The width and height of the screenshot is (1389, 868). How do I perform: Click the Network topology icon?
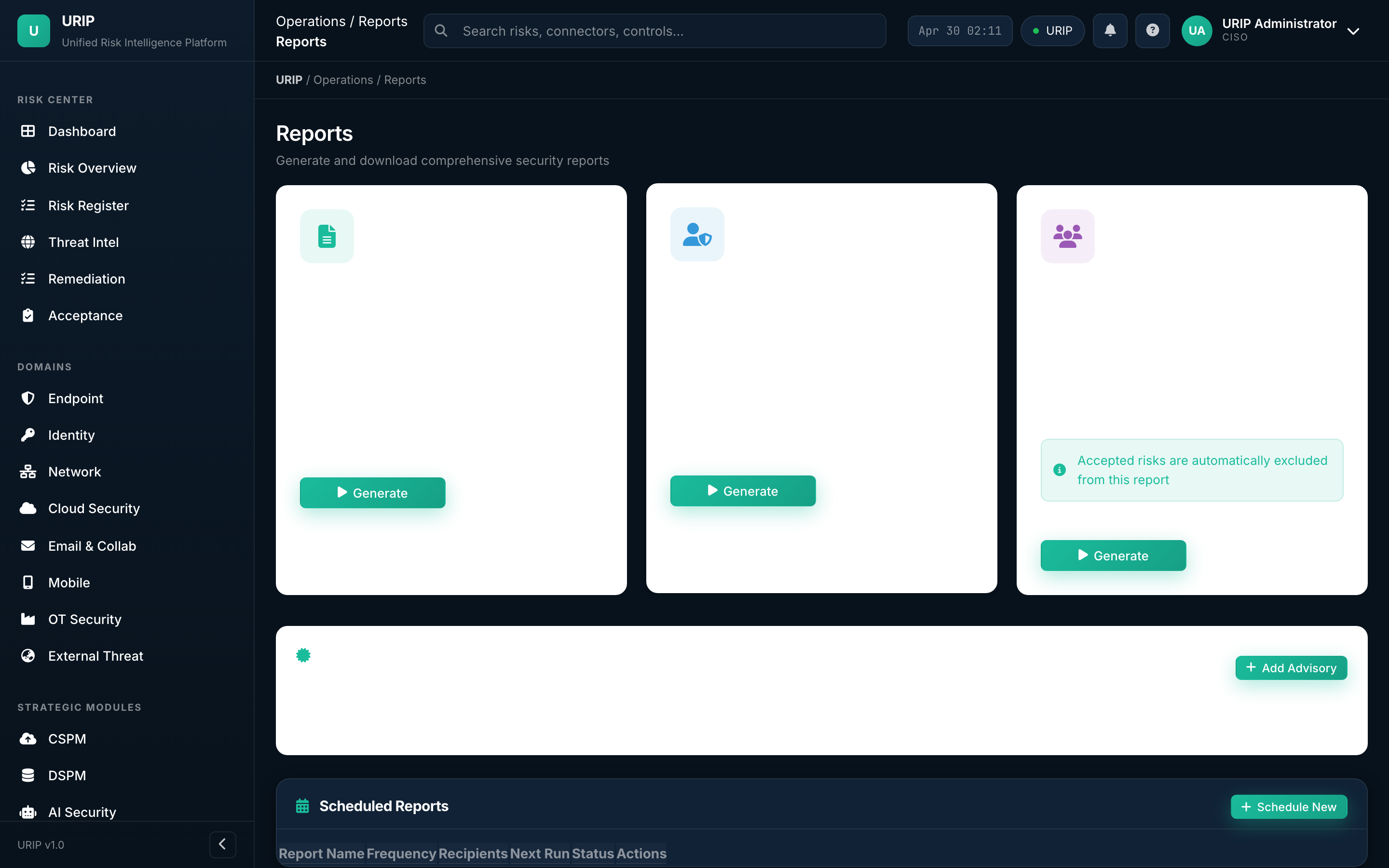tap(27, 472)
